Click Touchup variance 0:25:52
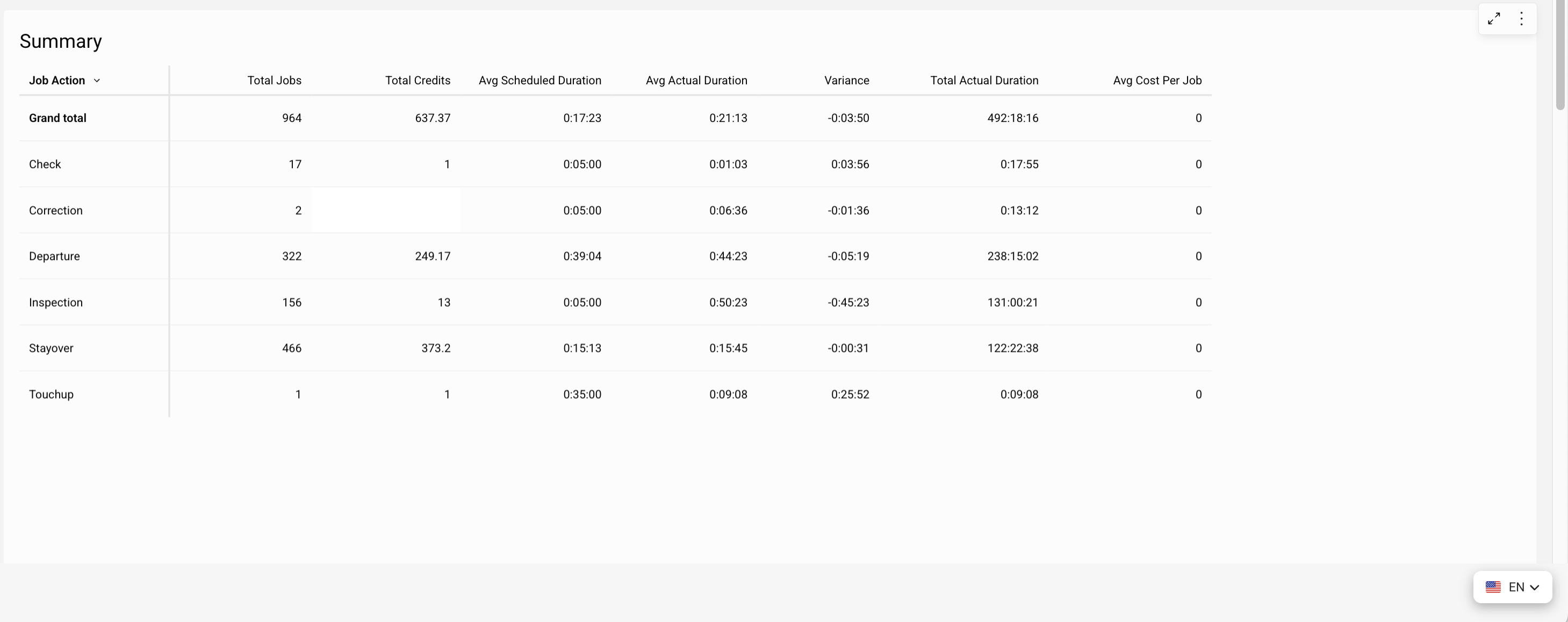The width and height of the screenshot is (1568, 622). 850,394
